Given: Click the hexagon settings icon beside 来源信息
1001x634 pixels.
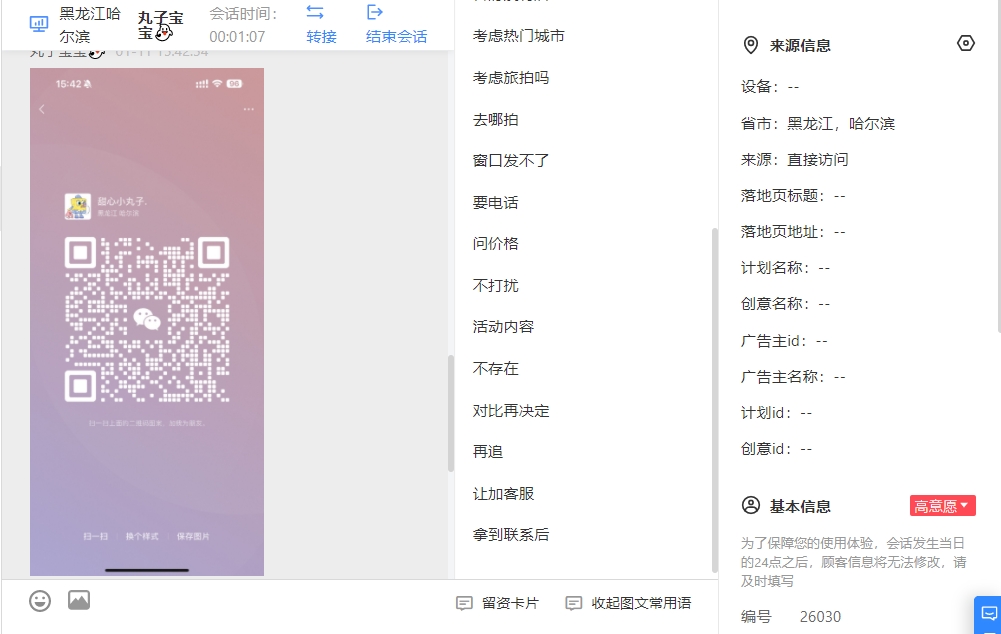Looking at the screenshot, I should point(966,43).
